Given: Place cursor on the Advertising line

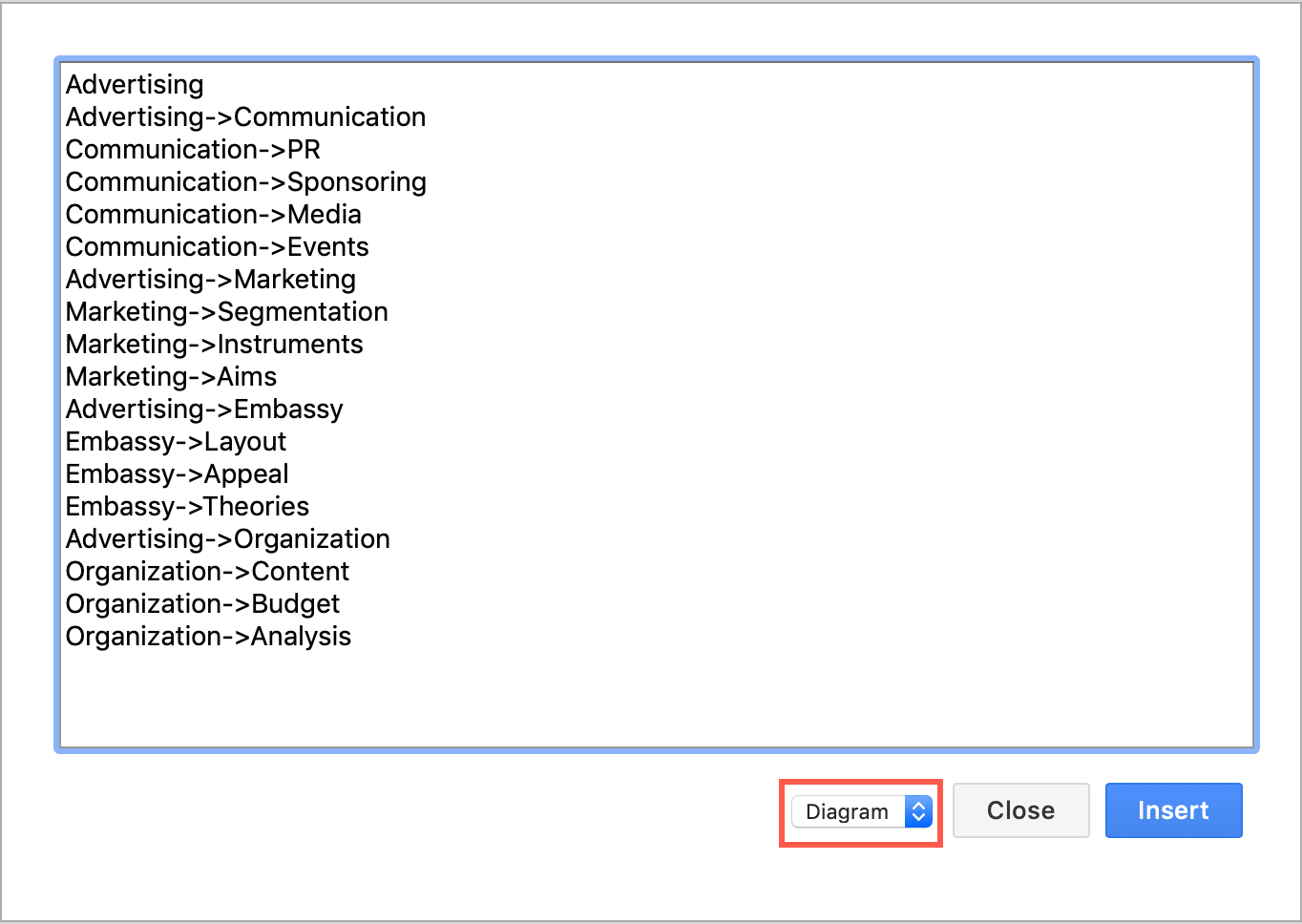Looking at the screenshot, I should click(x=134, y=85).
